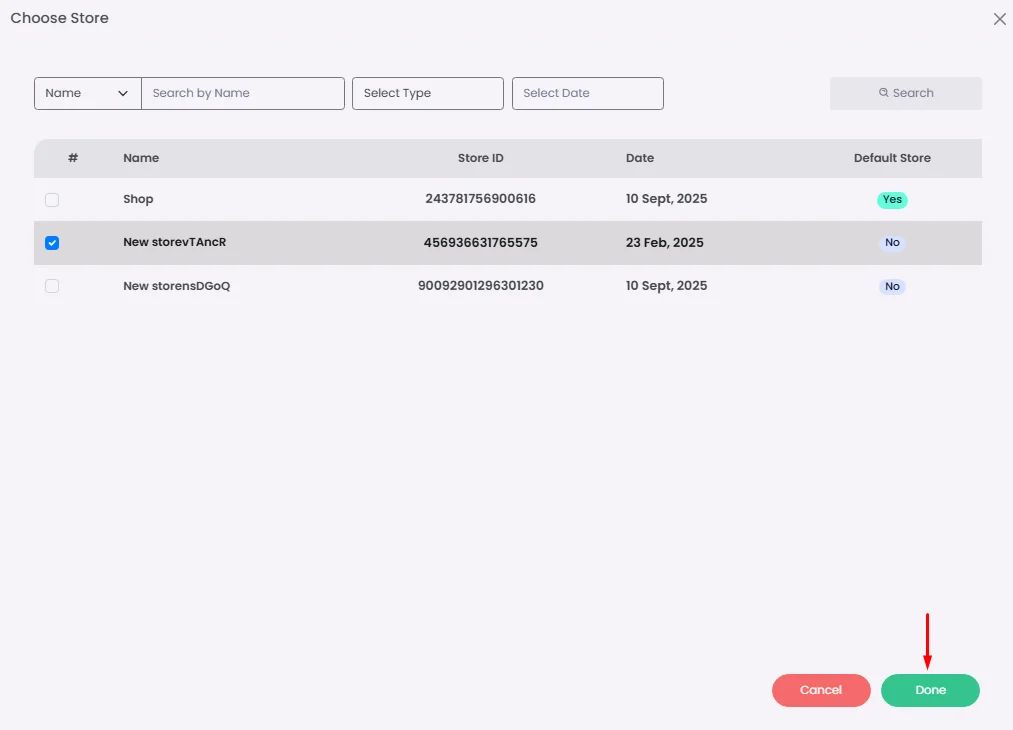Close the Choose Store dialog

(x=999, y=19)
